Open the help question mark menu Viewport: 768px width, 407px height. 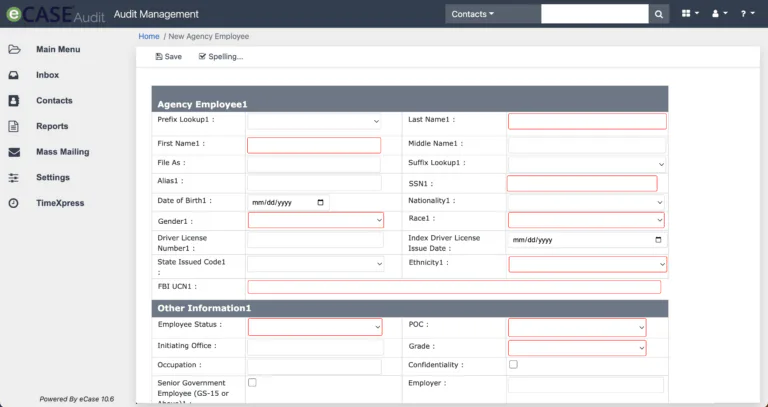[747, 14]
